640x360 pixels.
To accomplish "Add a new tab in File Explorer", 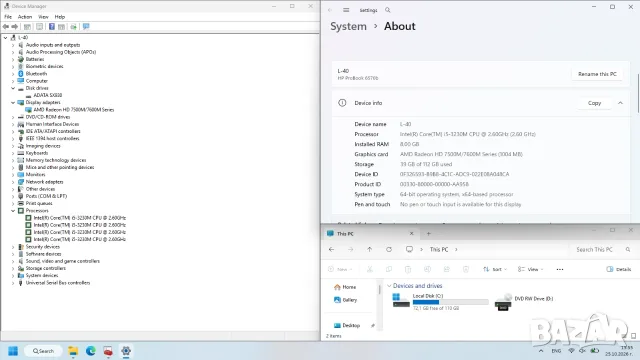I will [429, 233].
